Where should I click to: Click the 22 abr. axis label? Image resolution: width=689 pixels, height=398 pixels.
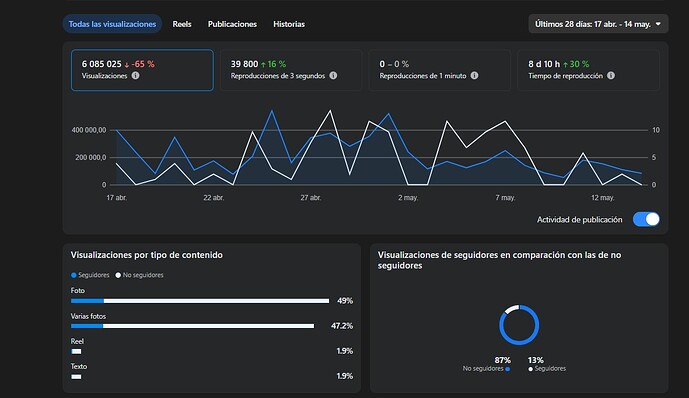pyautogui.click(x=214, y=198)
